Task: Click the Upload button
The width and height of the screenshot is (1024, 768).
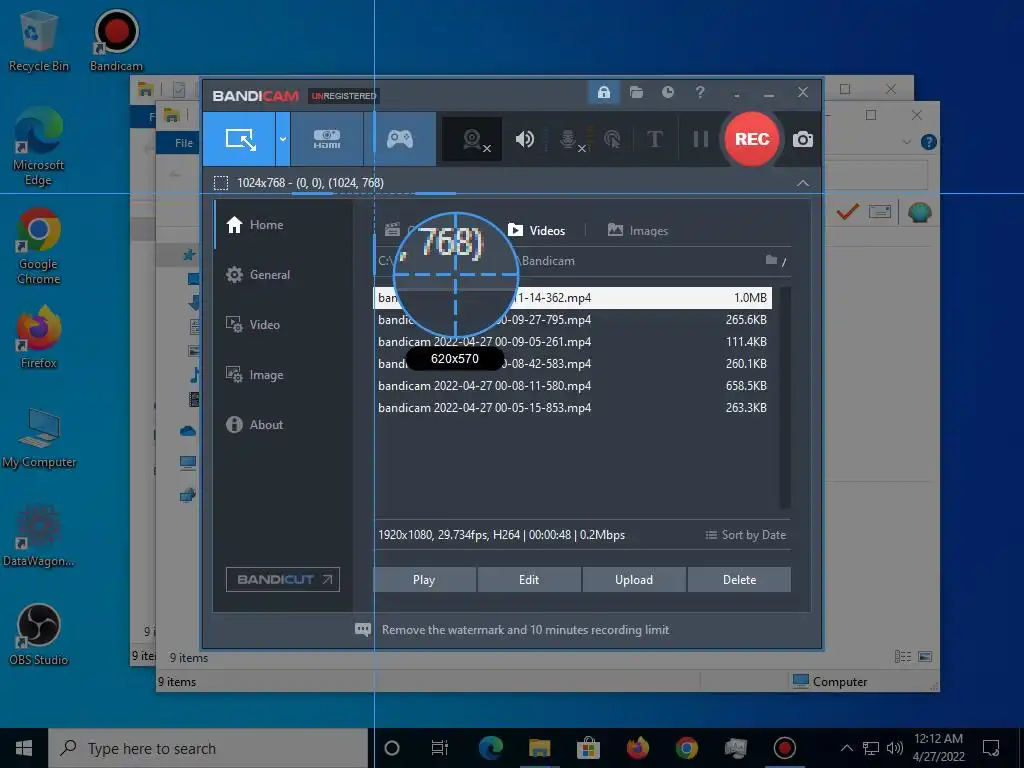Action: [x=633, y=579]
